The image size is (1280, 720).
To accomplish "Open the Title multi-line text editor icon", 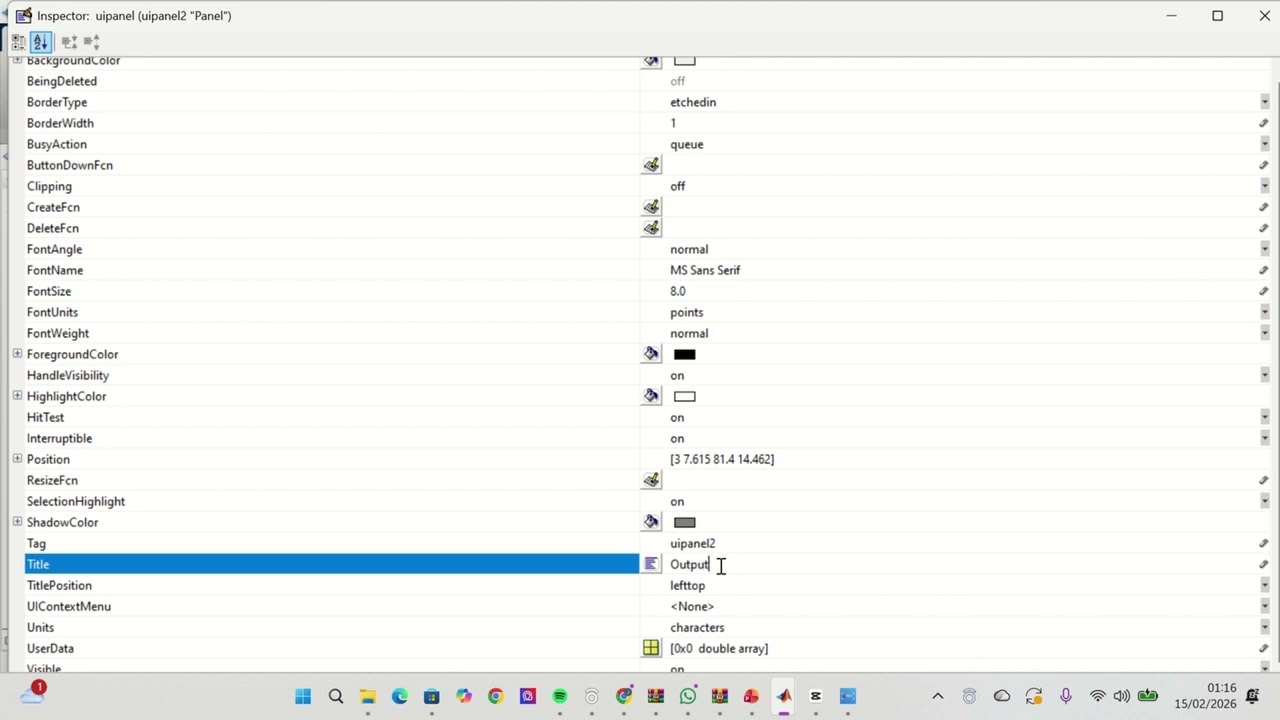I will [x=651, y=564].
